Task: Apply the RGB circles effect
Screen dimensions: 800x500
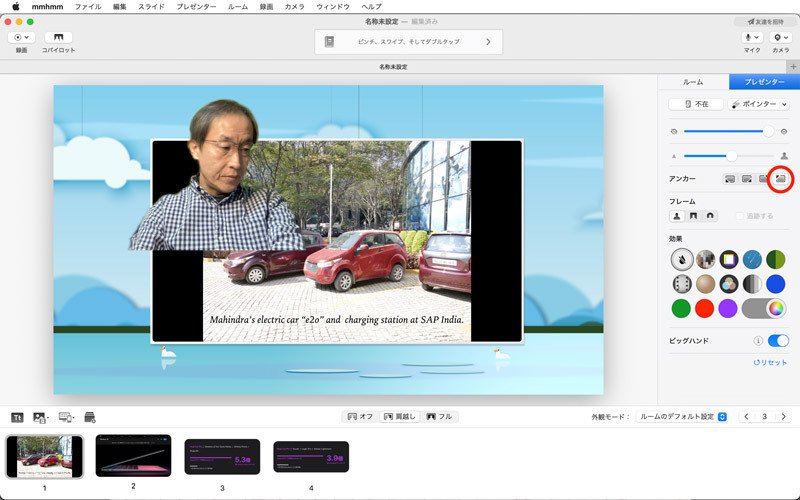Action: pyautogui.click(x=729, y=284)
